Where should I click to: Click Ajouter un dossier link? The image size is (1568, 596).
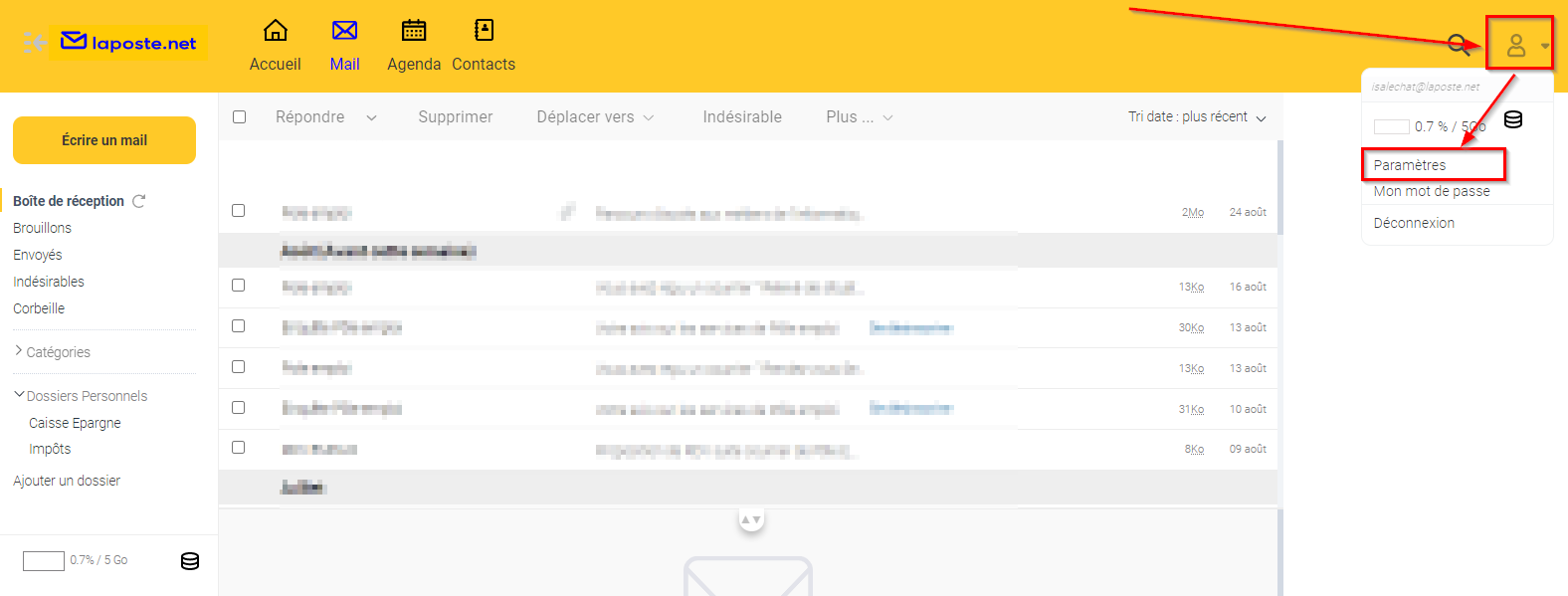coord(67,481)
